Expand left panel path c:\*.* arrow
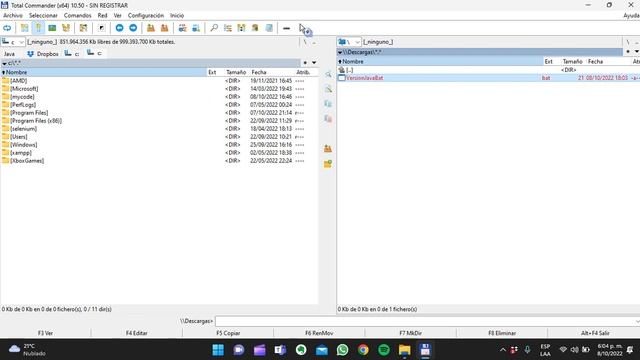The image size is (640, 360). click(x=4, y=63)
